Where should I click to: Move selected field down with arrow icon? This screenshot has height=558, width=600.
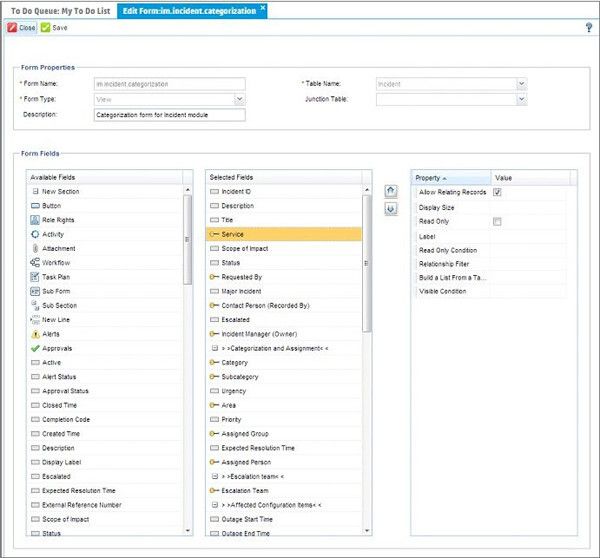click(391, 209)
